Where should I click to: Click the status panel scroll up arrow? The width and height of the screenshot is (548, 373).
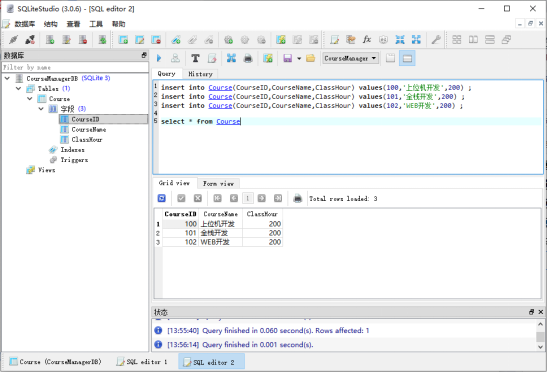click(540, 325)
